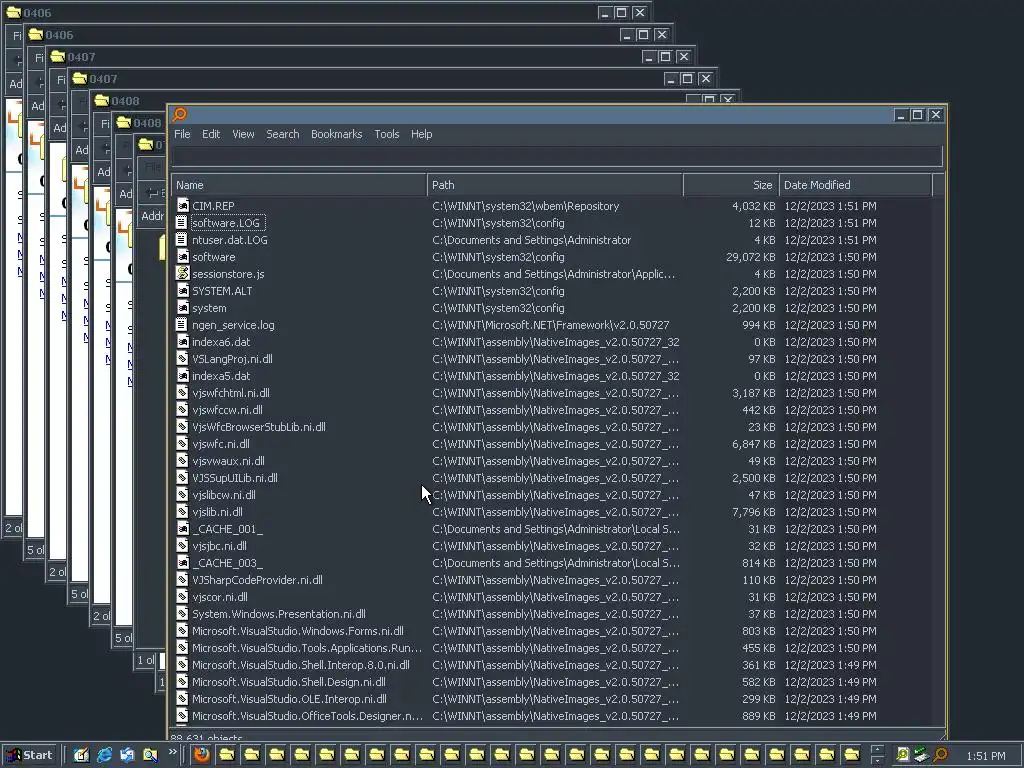Click the DLL icon beside VSLangProj.ni.dll

coord(183,359)
